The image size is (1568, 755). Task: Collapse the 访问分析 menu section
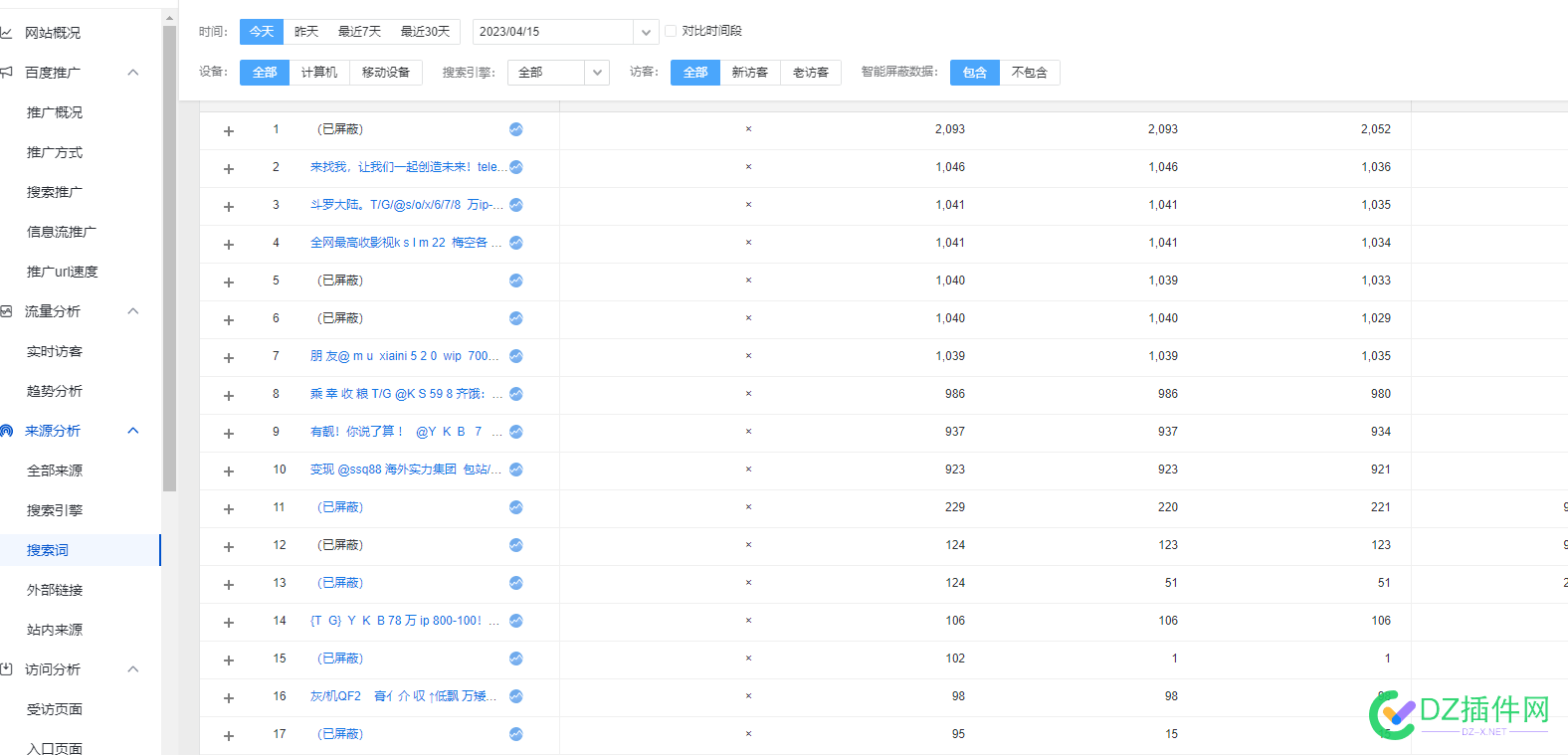click(133, 669)
